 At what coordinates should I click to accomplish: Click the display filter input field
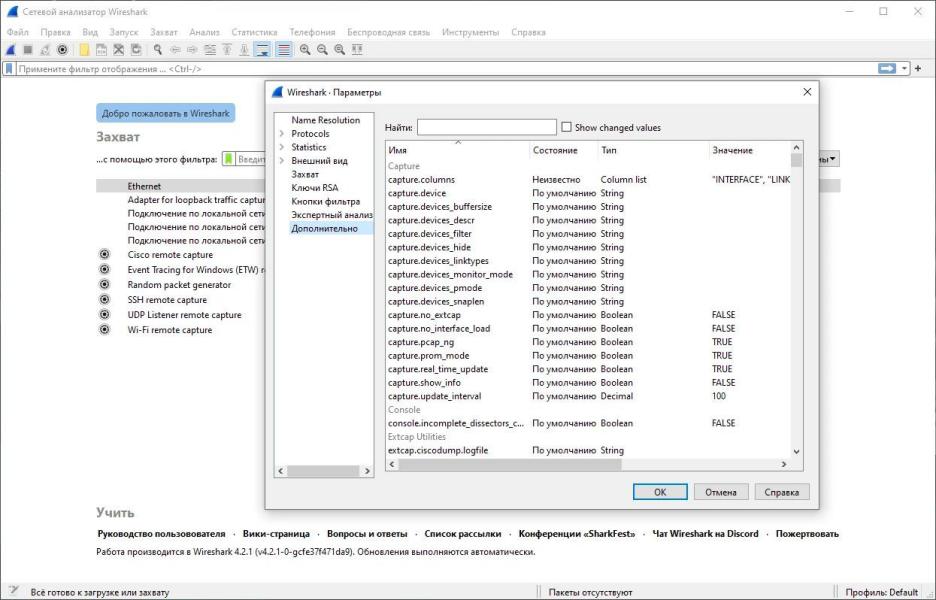[445, 69]
